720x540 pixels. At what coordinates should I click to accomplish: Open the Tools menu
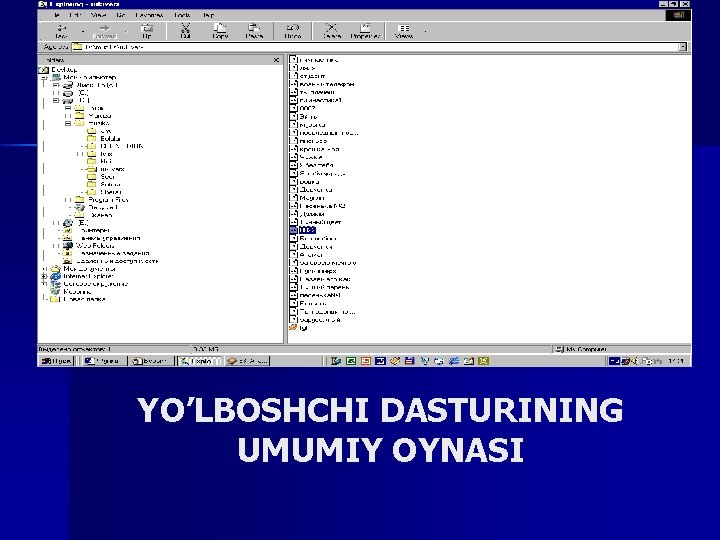click(182, 15)
